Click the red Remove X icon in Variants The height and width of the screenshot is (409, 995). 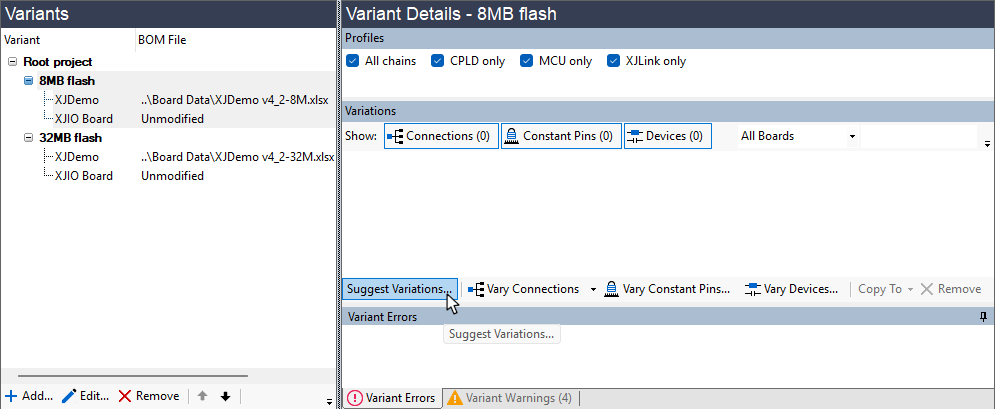click(x=125, y=396)
